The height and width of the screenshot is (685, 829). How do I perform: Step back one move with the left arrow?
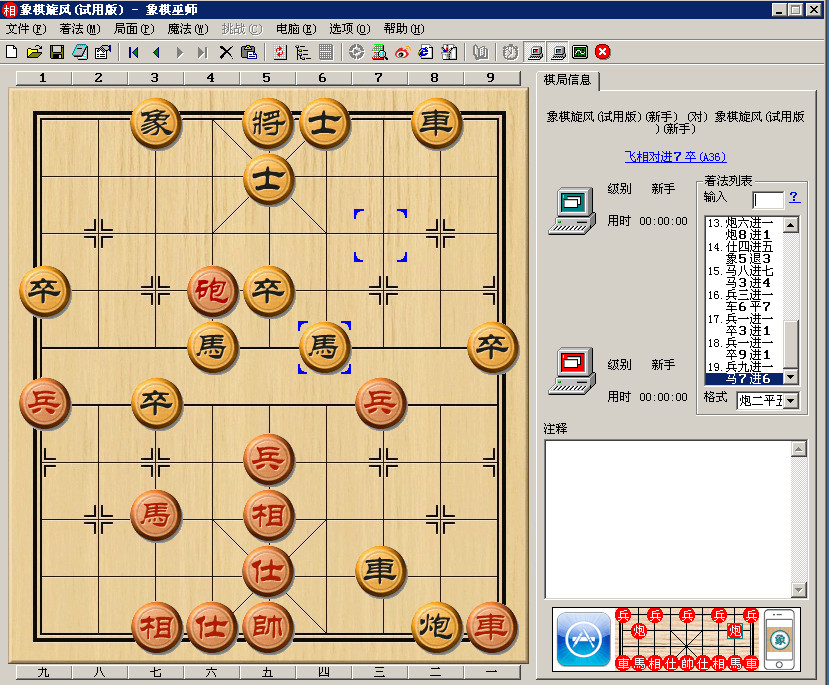click(x=155, y=51)
